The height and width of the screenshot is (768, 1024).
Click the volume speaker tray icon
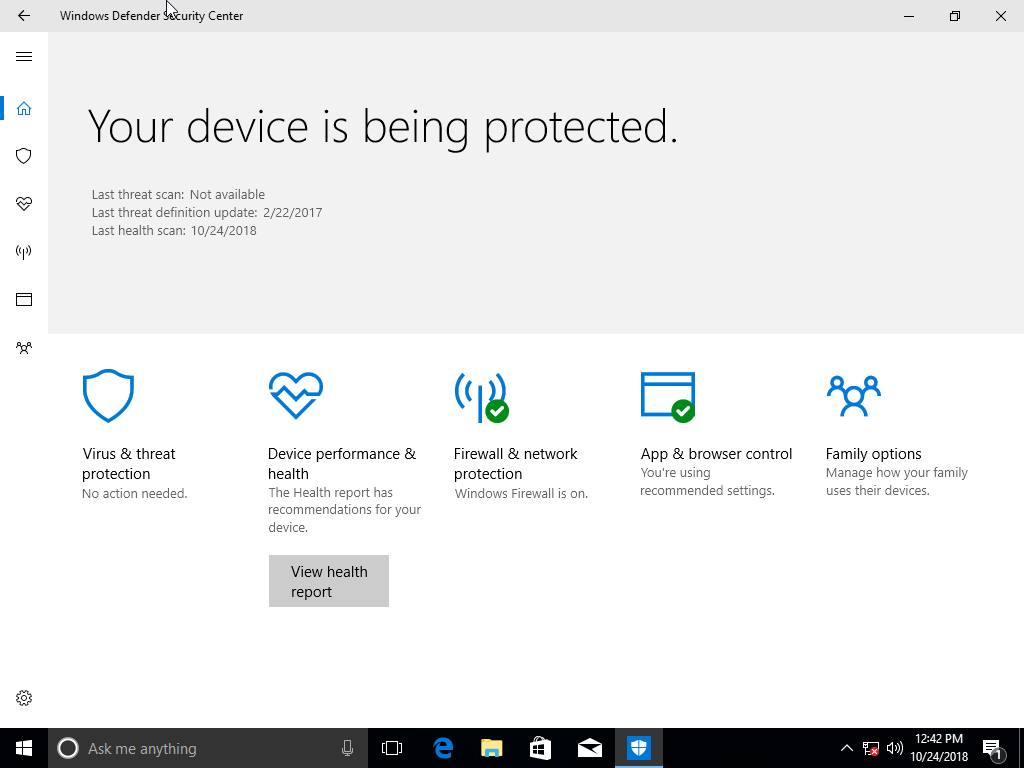pos(895,748)
